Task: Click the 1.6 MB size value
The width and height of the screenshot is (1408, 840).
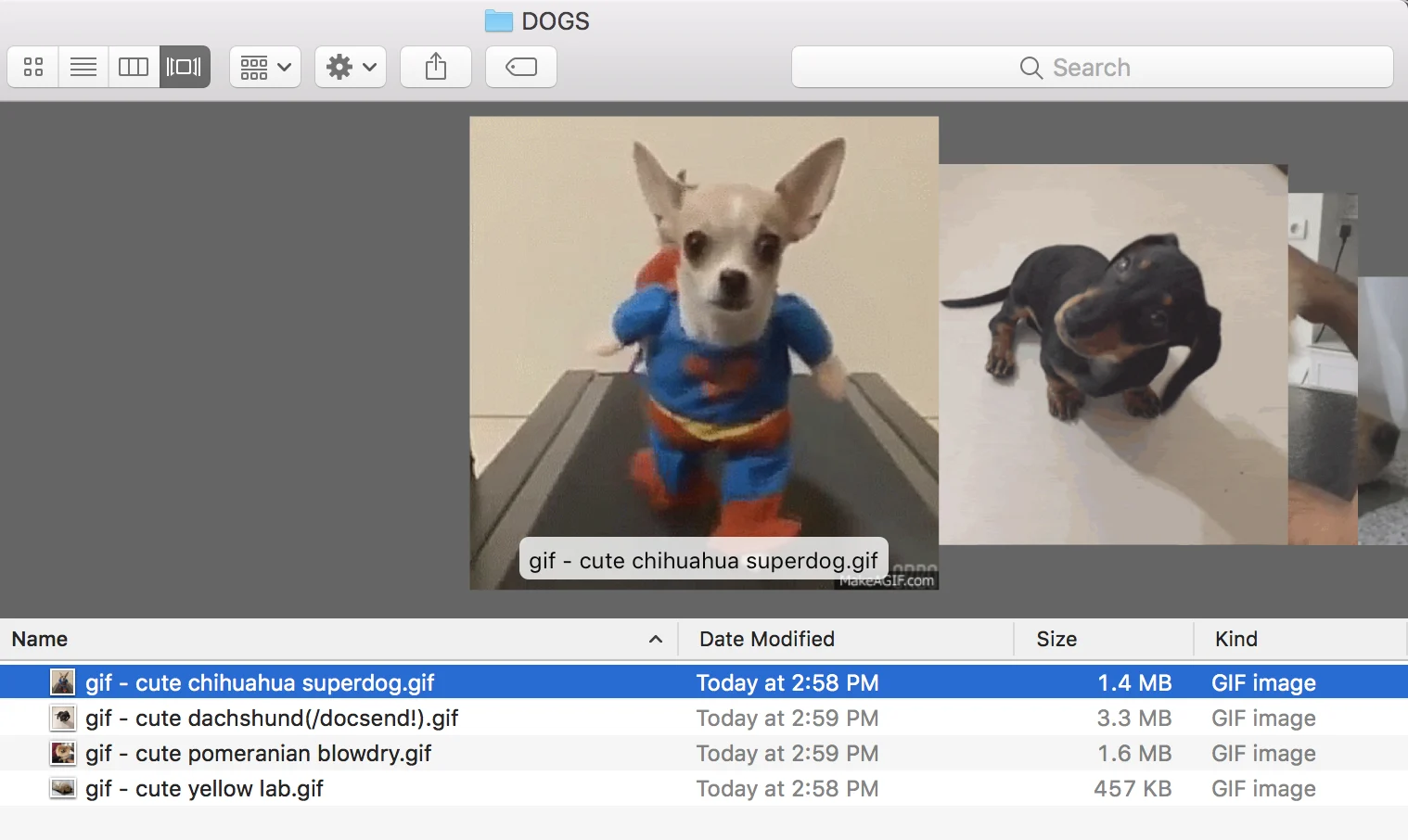Action: (x=1134, y=753)
